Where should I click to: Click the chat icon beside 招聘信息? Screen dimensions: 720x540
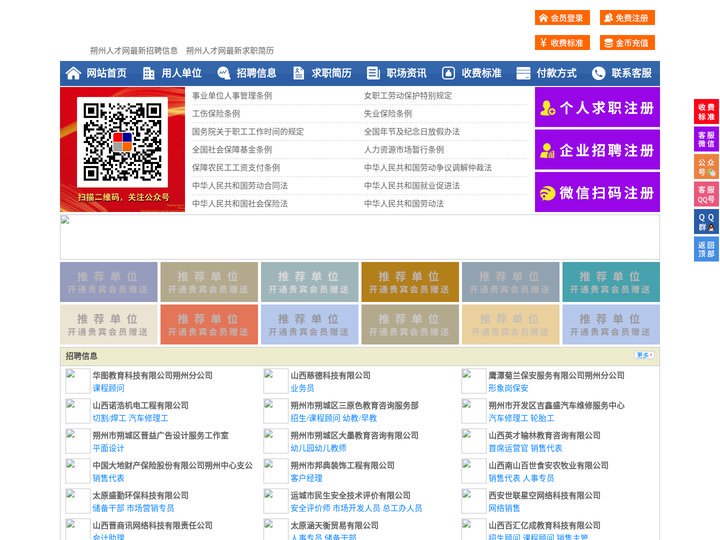pos(223,73)
